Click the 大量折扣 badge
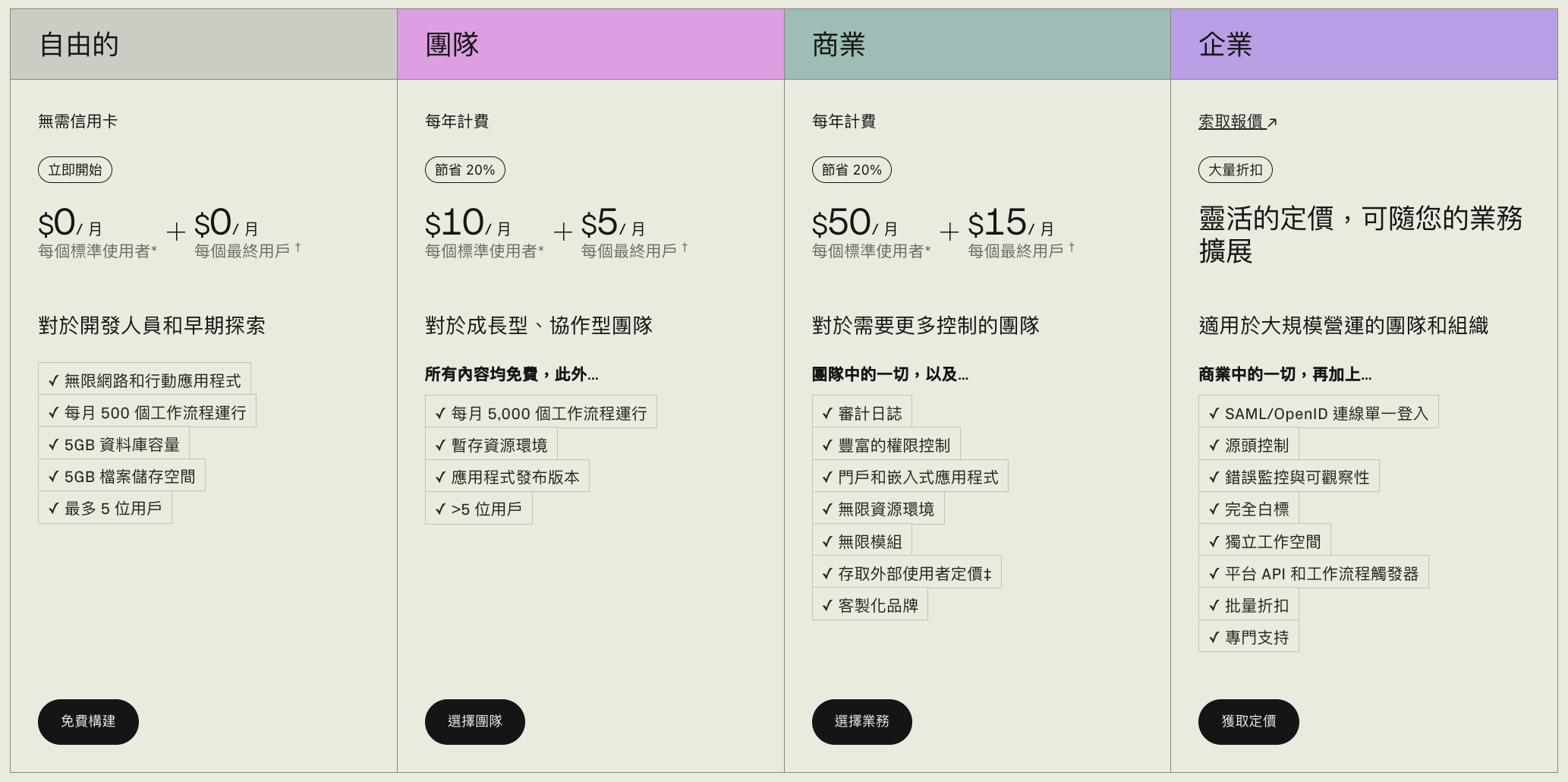The image size is (1568, 782). (1236, 169)
